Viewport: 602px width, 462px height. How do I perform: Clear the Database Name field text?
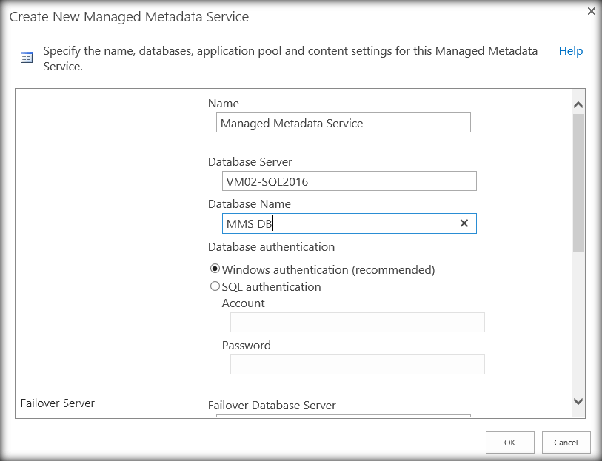464,224
